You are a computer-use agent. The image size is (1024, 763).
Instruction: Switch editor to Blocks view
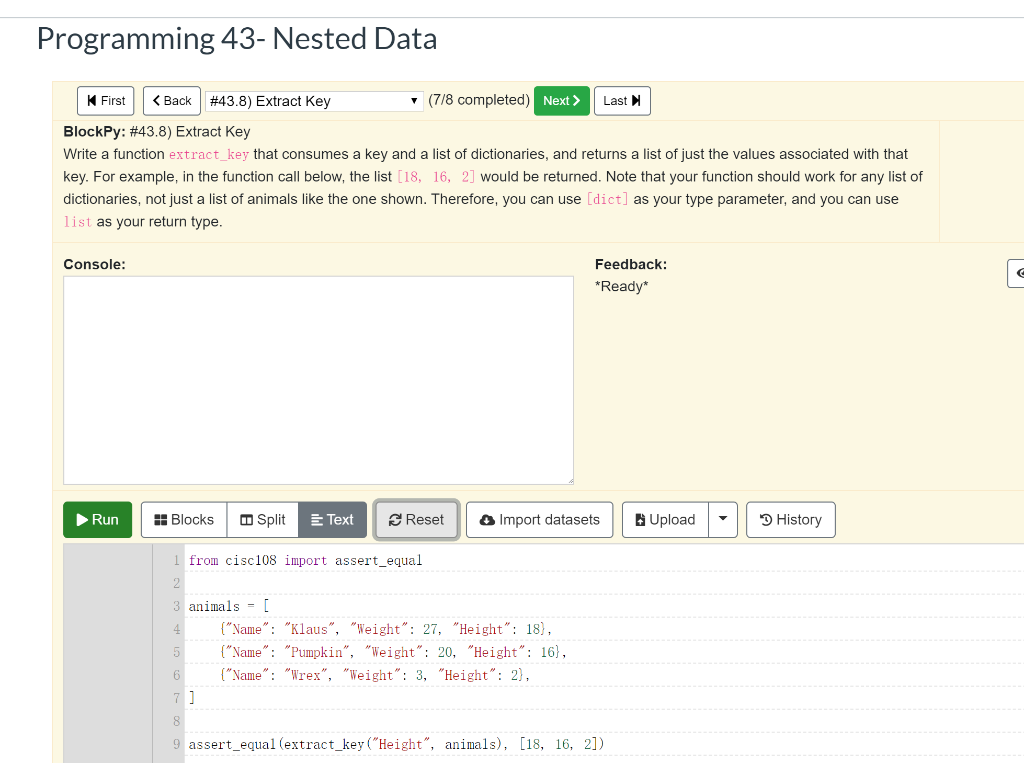184,519
